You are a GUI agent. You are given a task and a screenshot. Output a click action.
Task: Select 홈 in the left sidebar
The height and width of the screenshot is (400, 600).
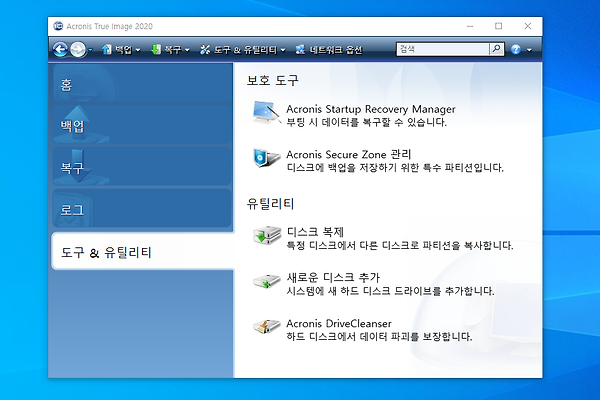coord(141,86)
